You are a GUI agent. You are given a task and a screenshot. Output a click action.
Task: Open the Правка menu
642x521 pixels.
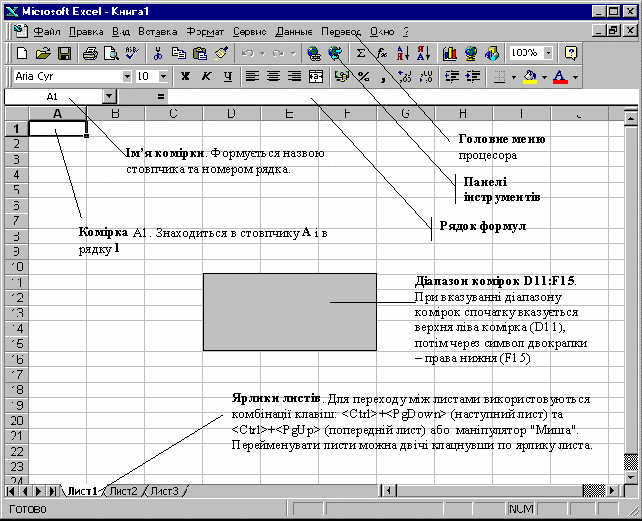tap(86, 32)
